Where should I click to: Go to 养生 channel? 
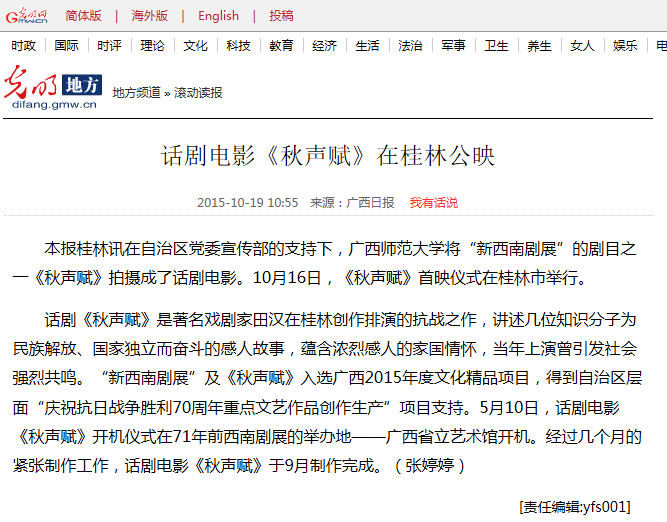tap(539, 45)
